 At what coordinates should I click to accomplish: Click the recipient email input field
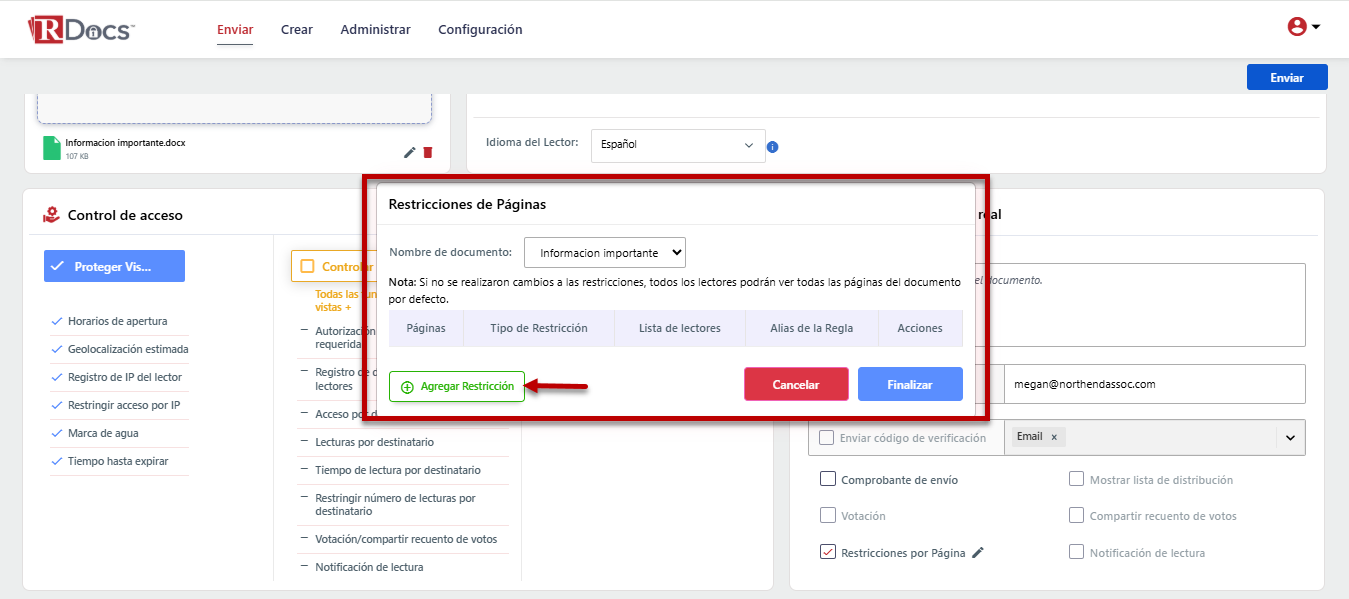point(1154,384)
